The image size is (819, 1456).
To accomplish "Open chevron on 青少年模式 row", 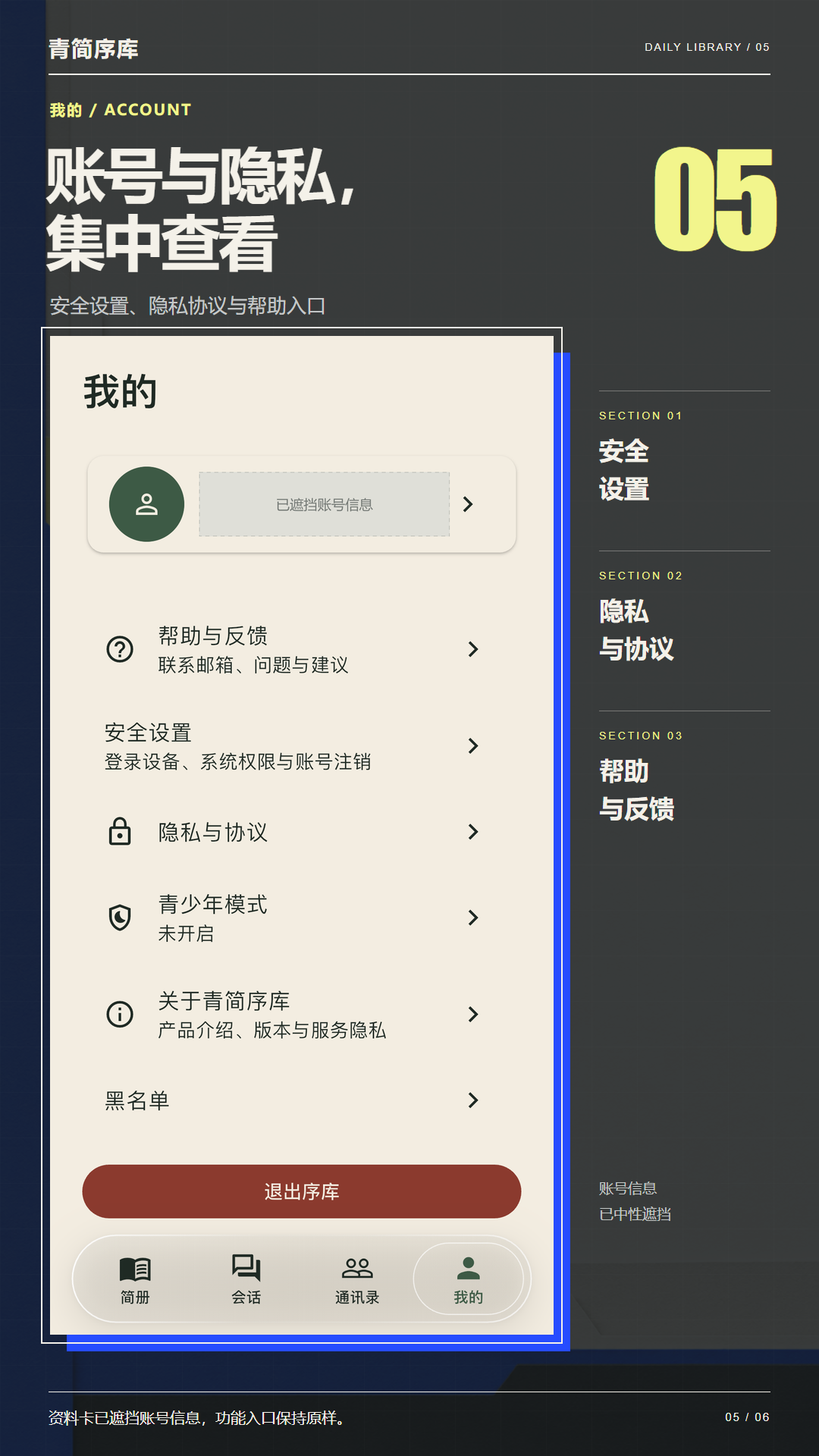I will click(473, 918).
